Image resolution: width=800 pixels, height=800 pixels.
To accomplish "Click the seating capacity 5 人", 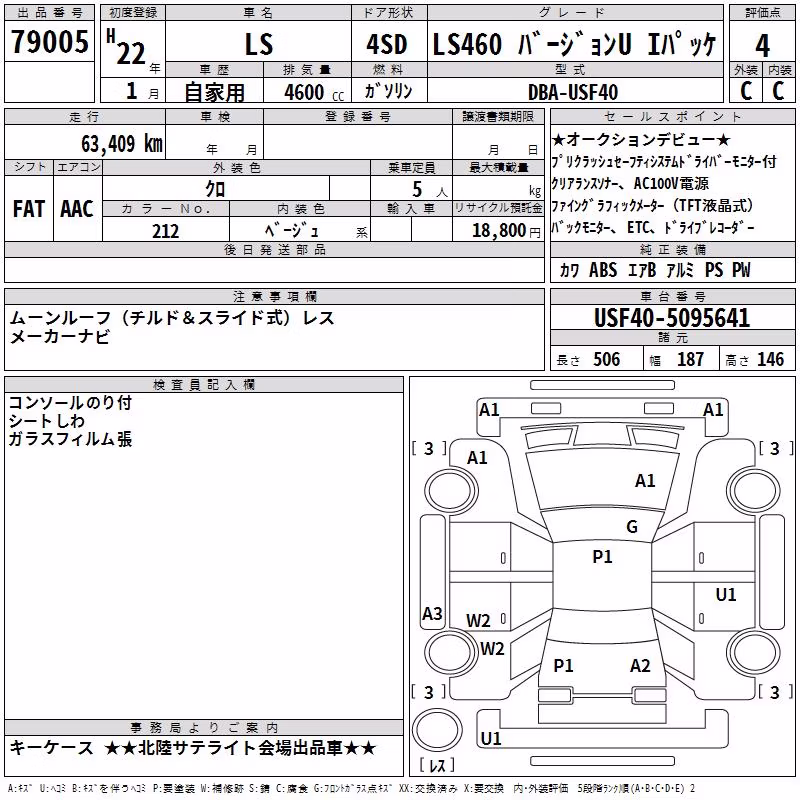I will (429, 189).
